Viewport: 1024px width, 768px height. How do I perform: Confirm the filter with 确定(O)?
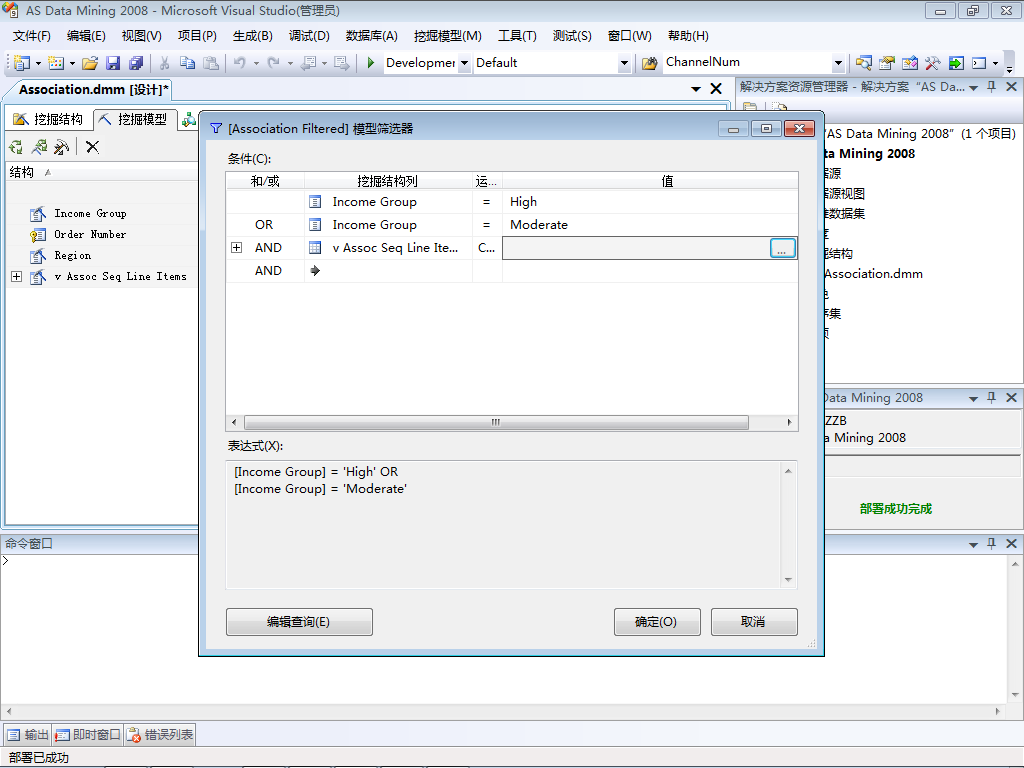[657, 622]
